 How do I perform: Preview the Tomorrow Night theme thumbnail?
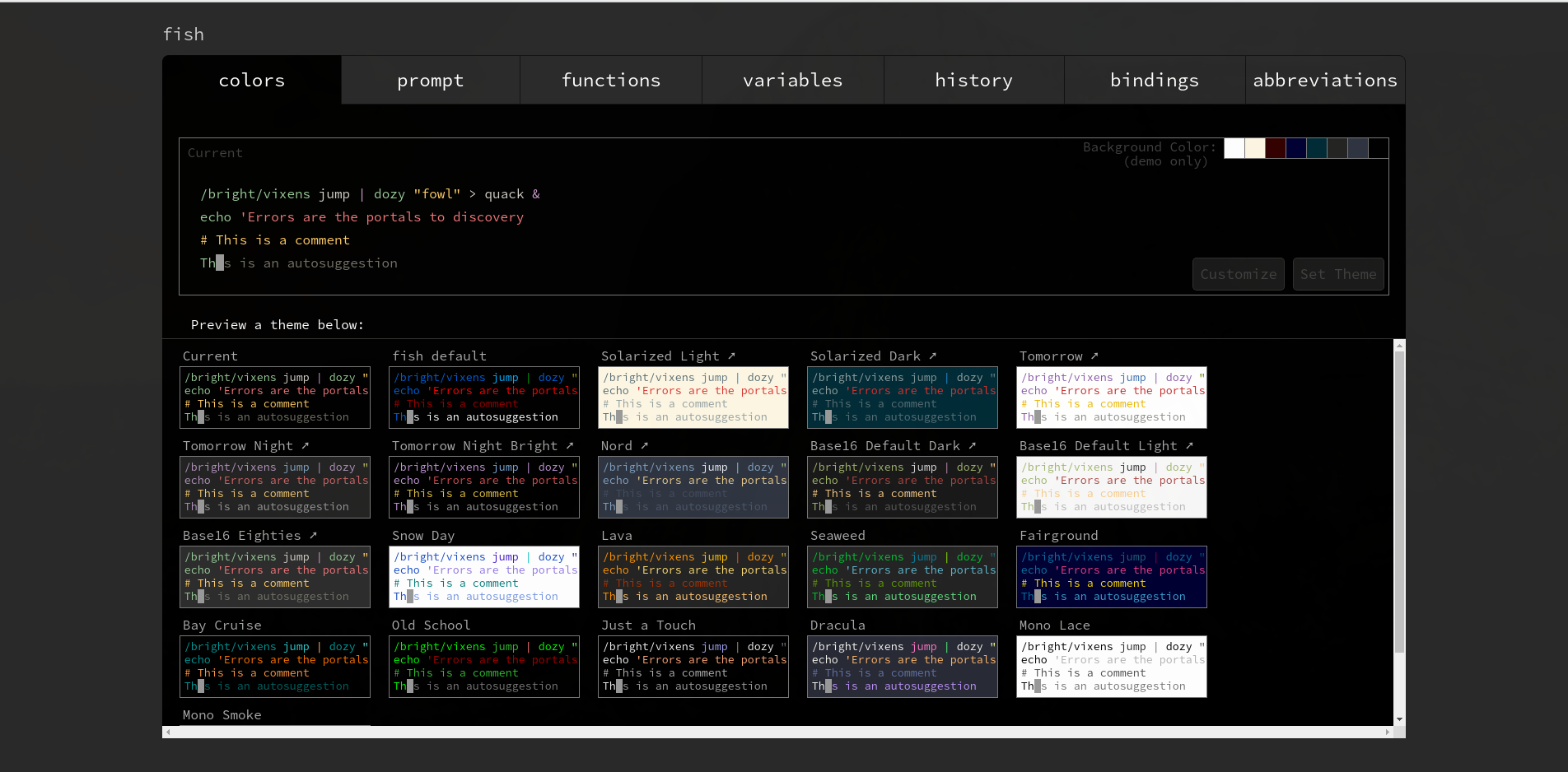[275, 487]
